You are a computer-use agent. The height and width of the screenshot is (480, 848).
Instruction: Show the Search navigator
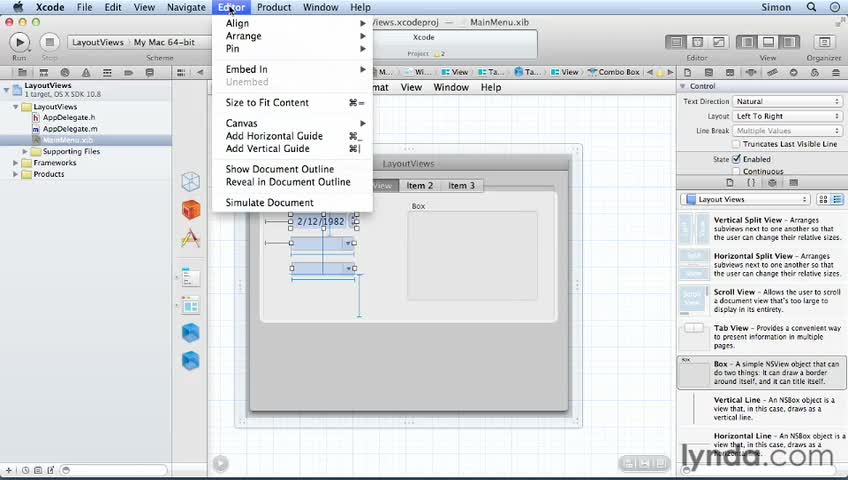coord(65,72)
